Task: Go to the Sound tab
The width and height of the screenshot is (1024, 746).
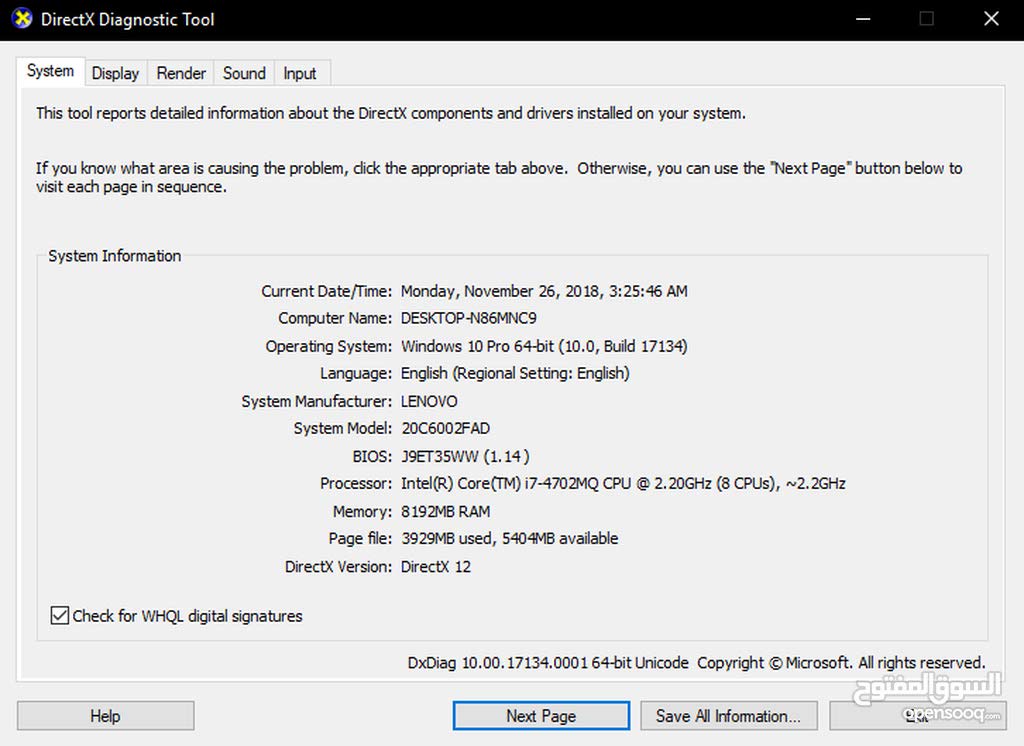Action: click(244, 73)
